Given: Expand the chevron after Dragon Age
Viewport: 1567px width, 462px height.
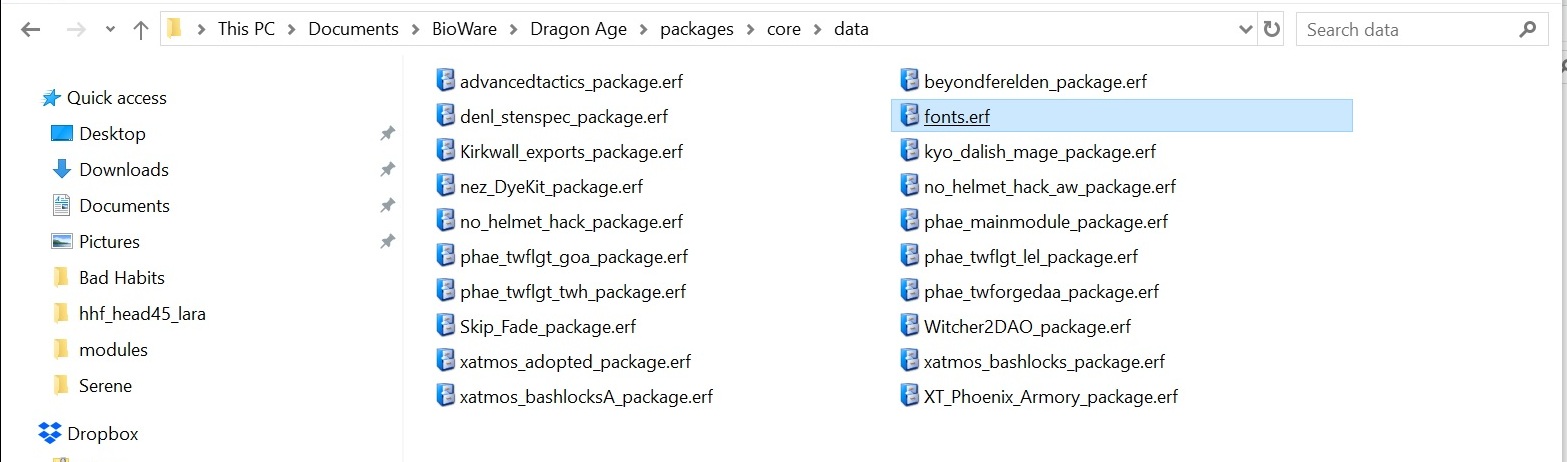Looking at the screenshot, I should coord(643,29).
